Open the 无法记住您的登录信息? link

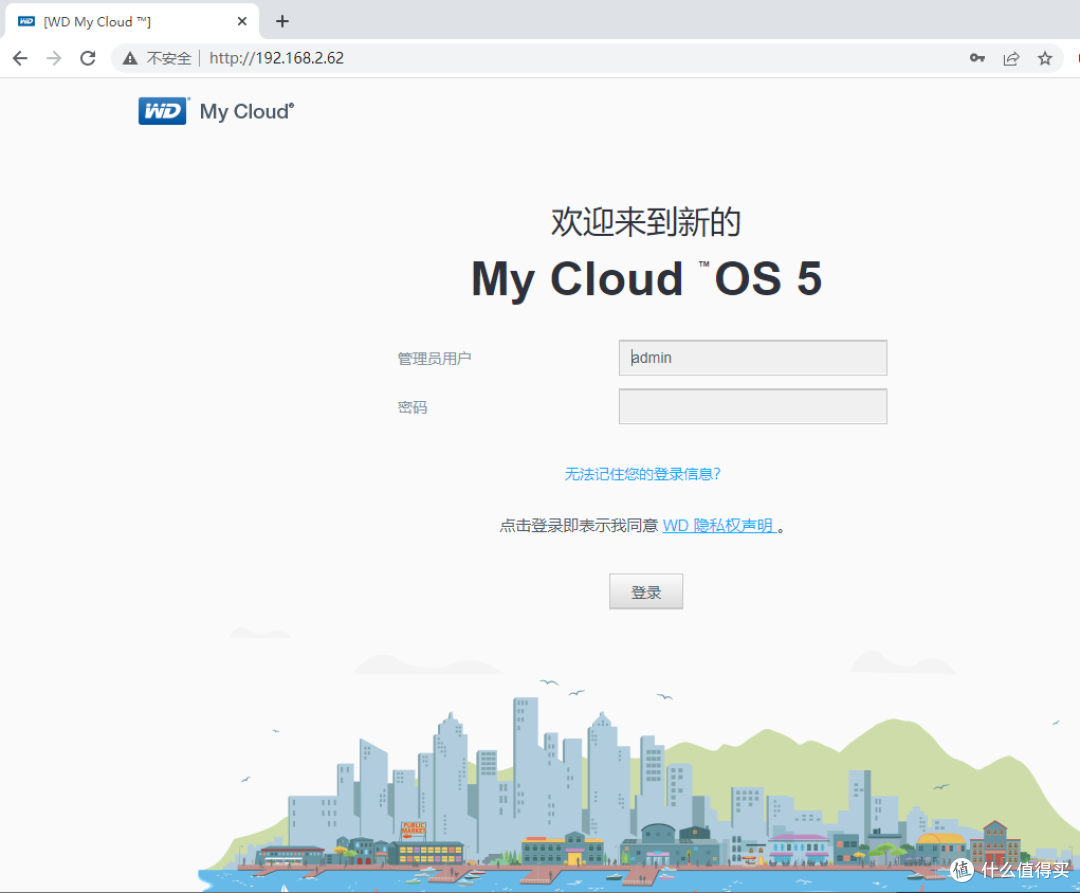(x=643, y=474)
